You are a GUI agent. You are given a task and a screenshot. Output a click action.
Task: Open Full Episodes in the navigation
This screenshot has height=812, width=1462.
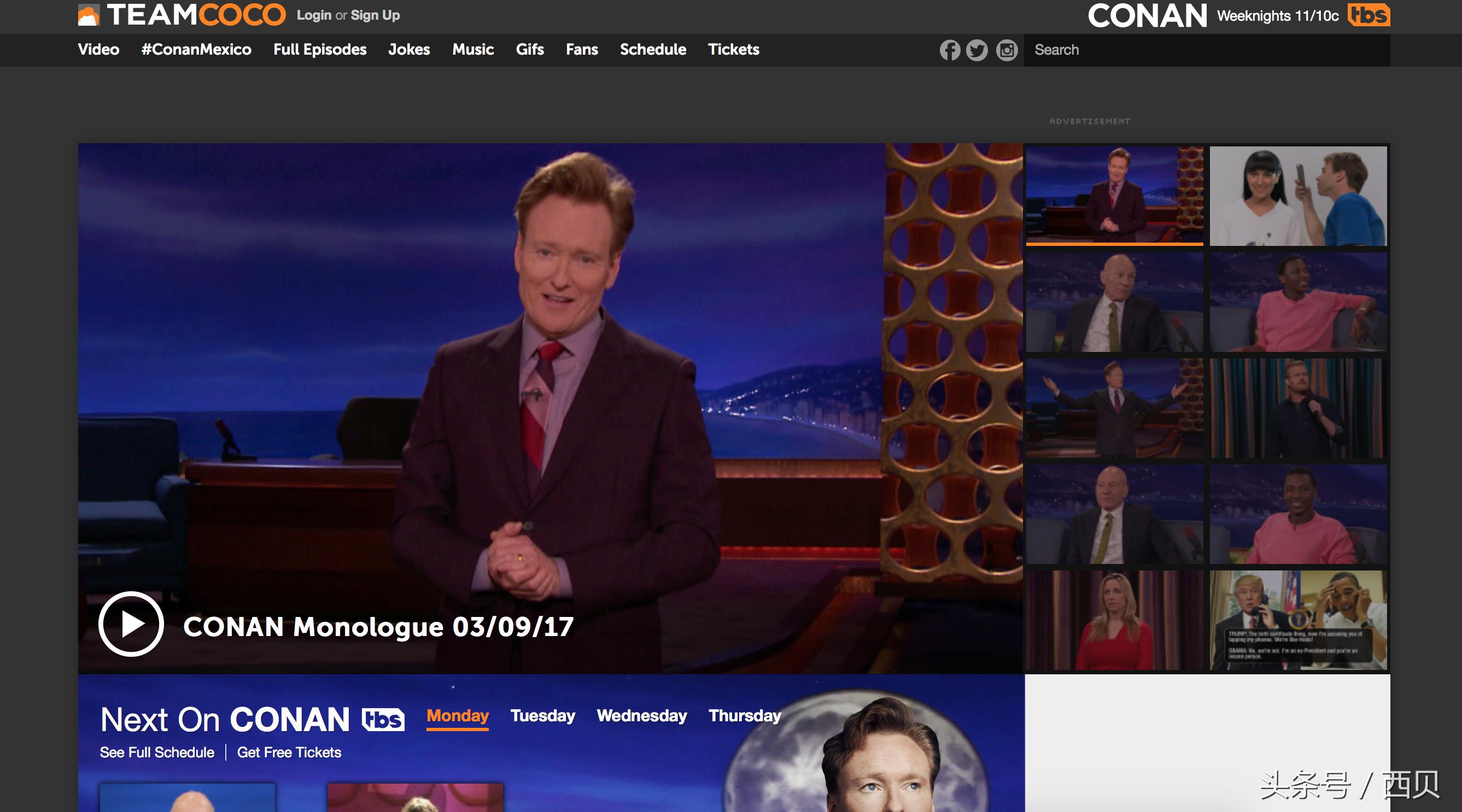320,50
